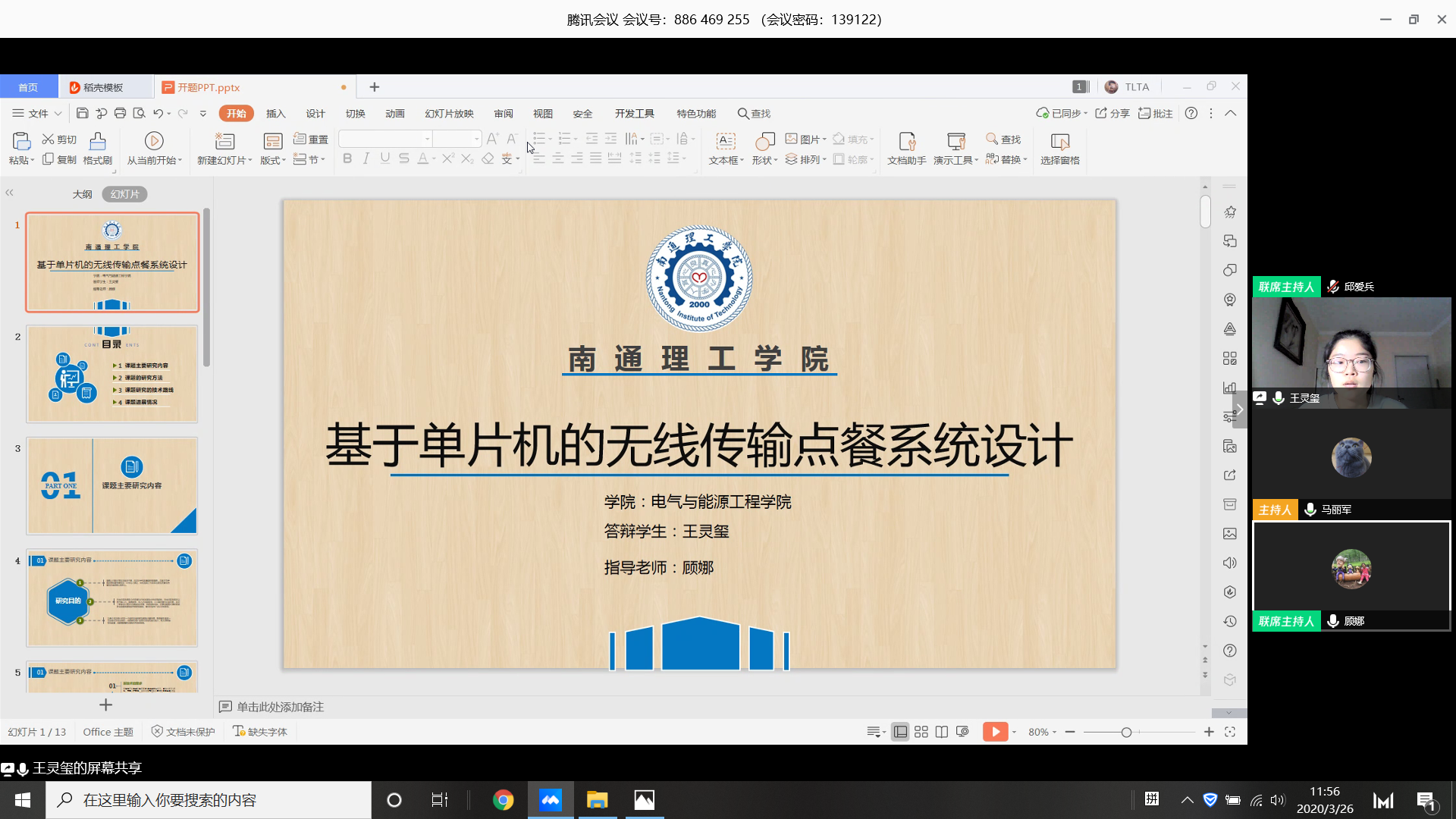
Task: Start slideshow from current slide icon
Action: click(154, 142)
